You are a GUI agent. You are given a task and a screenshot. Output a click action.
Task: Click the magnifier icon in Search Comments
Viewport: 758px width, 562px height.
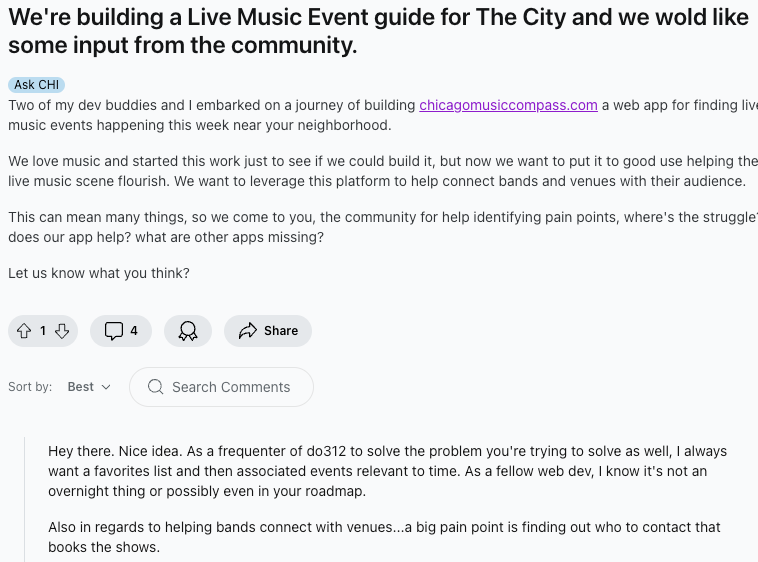155,387
